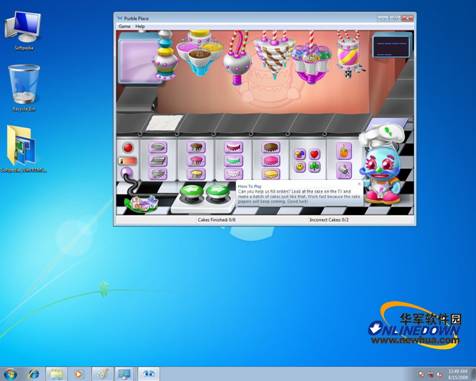Pick the chocolate batter cake layer

click(196, 147)
